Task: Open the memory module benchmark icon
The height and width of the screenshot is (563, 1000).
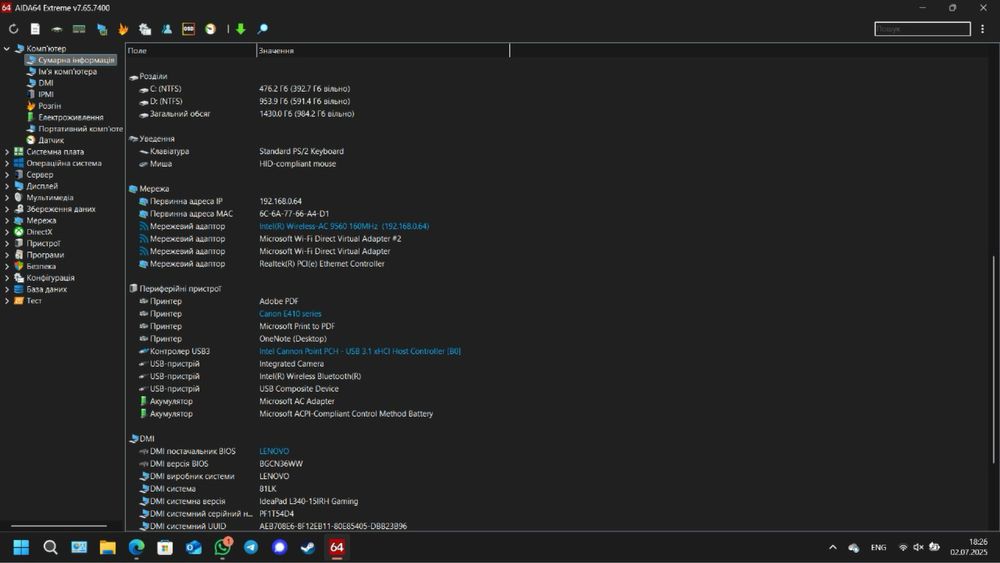Action: [79, 29]
